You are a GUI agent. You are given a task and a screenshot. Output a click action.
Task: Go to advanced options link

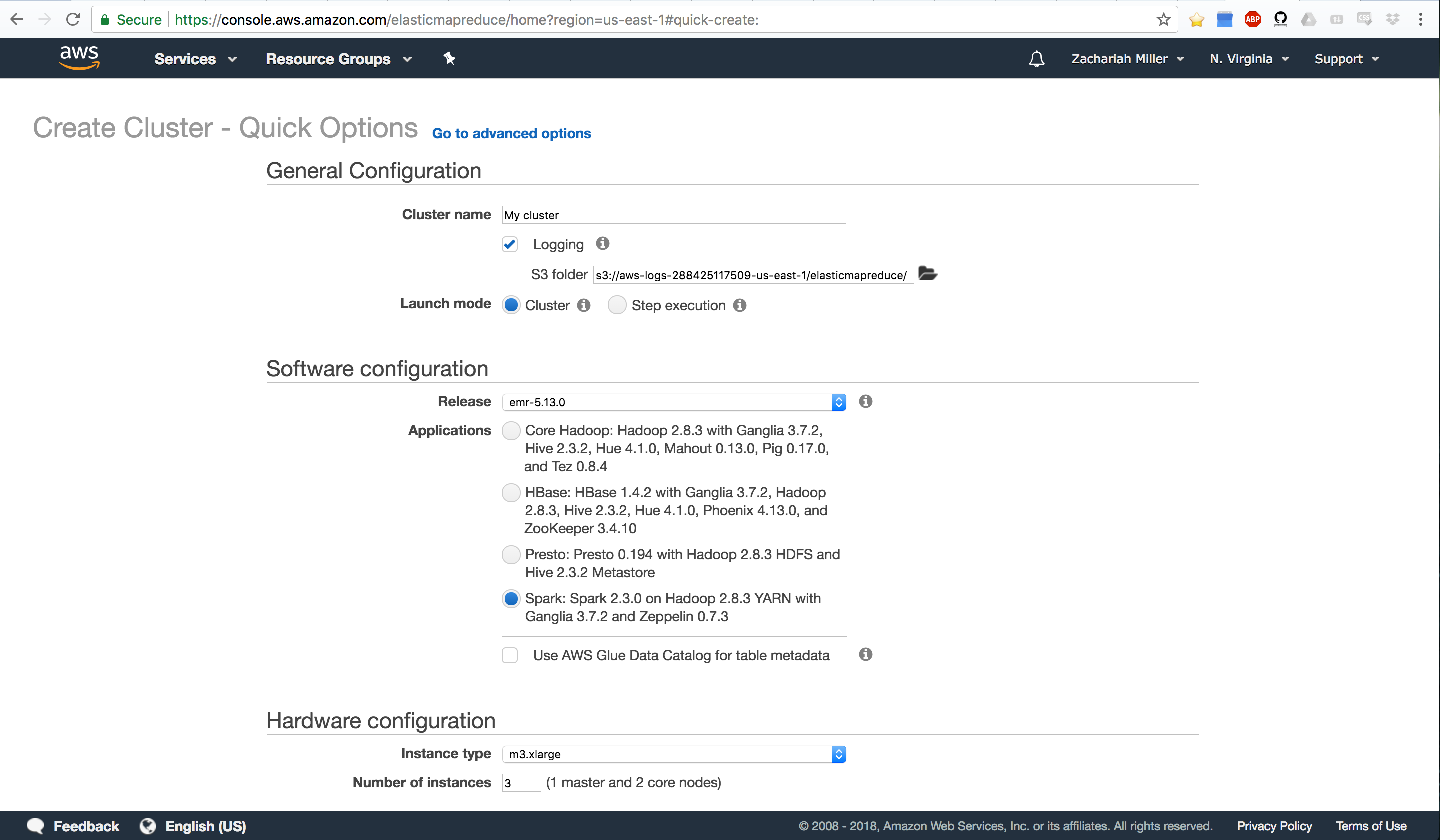511,133
